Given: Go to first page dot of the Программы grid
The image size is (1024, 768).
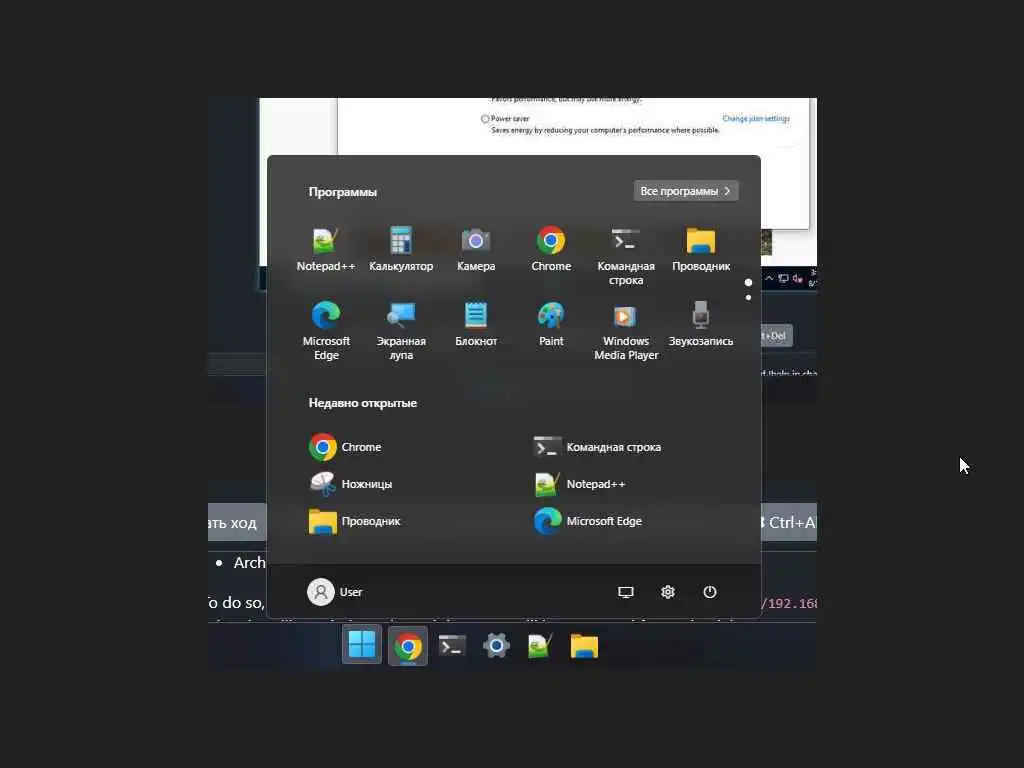Looking at the screenshot, I should (x=748, y=282).
